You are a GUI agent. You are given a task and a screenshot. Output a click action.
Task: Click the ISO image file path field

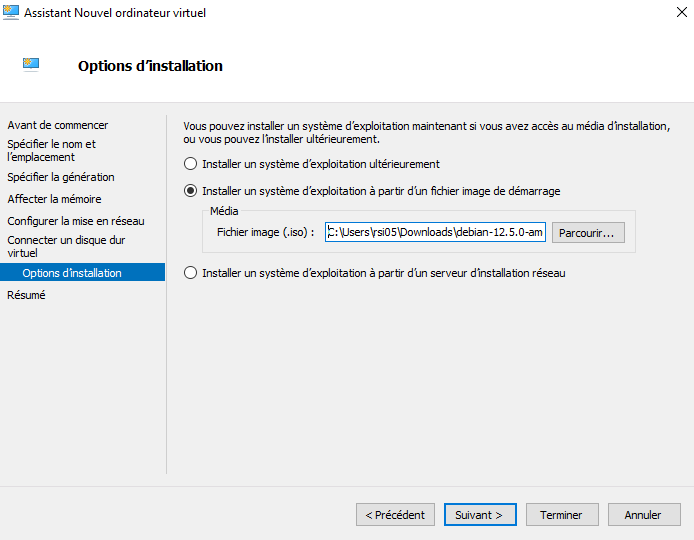pyautogui.click(x=435, y=232)
